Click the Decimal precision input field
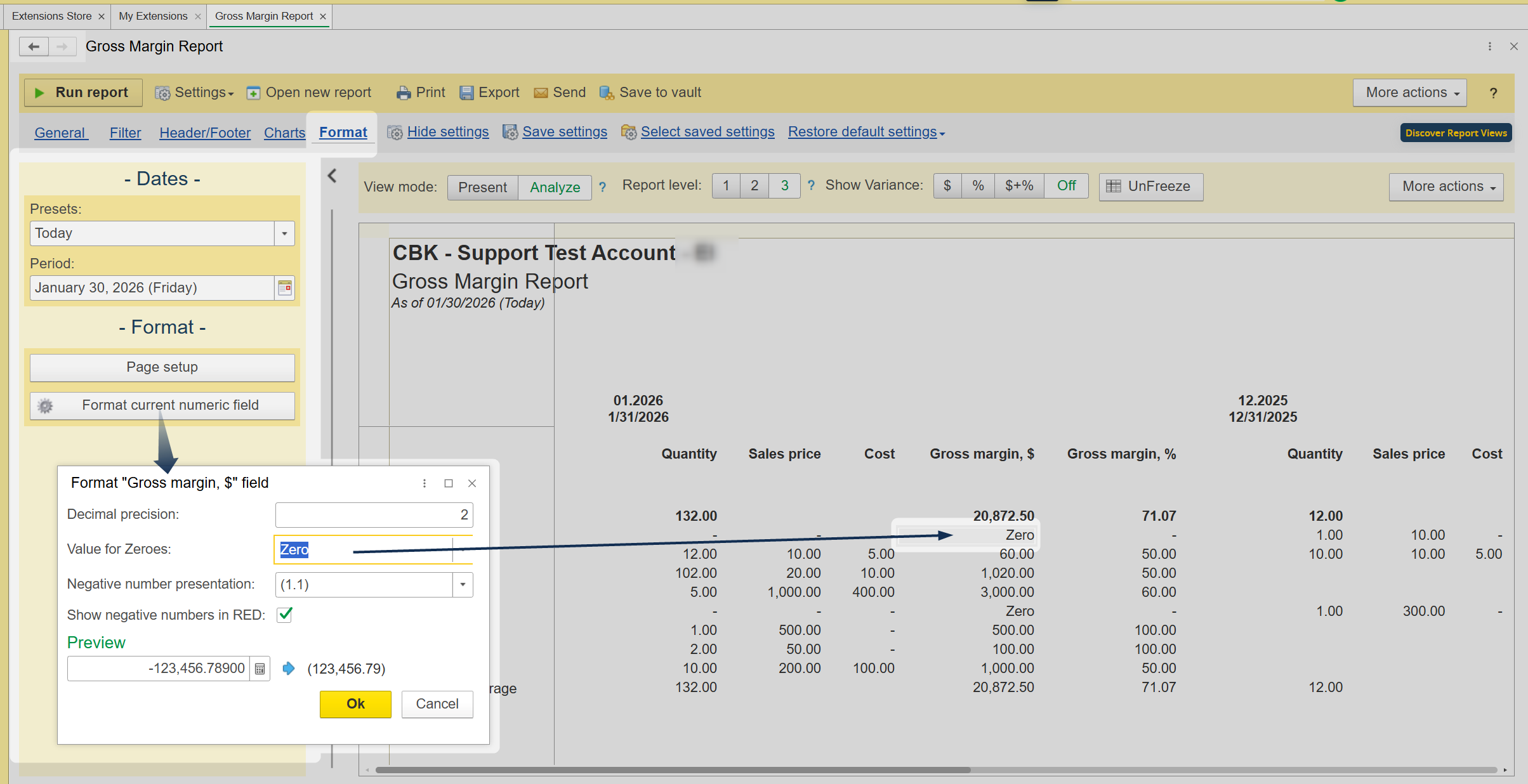 tap(373, 515)
